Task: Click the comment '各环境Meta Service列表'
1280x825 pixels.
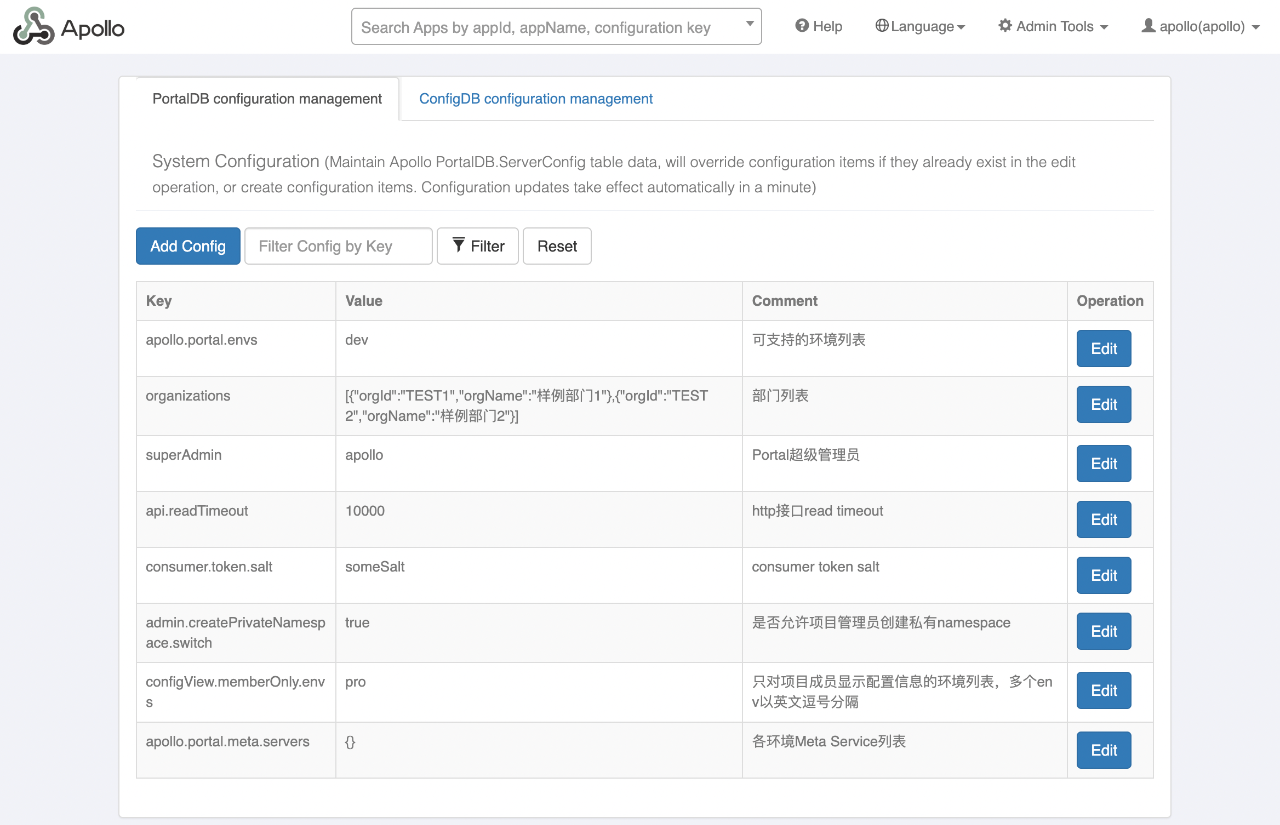Action: point(829,742)
